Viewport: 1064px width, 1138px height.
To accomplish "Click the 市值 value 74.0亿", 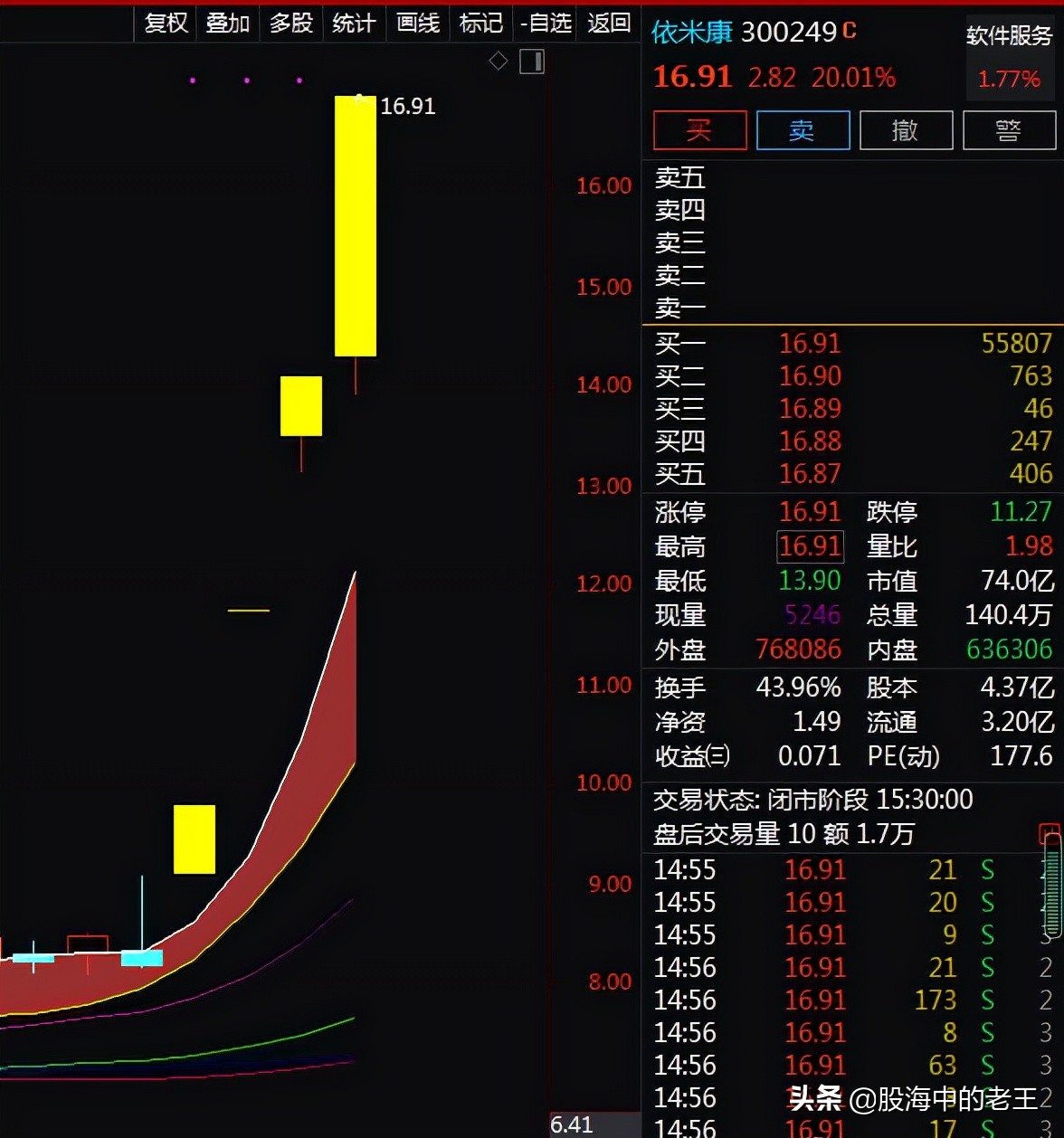I will pyautogui.click(x=1018, y=581).
